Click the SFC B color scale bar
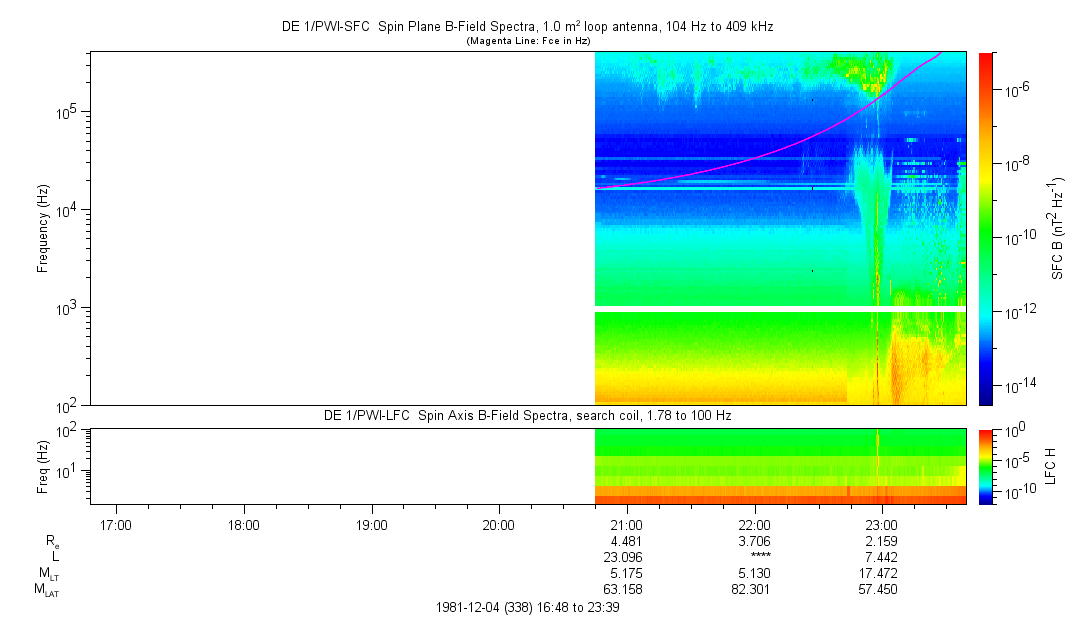The image size is (1083, 620). (x=985, y=228)
